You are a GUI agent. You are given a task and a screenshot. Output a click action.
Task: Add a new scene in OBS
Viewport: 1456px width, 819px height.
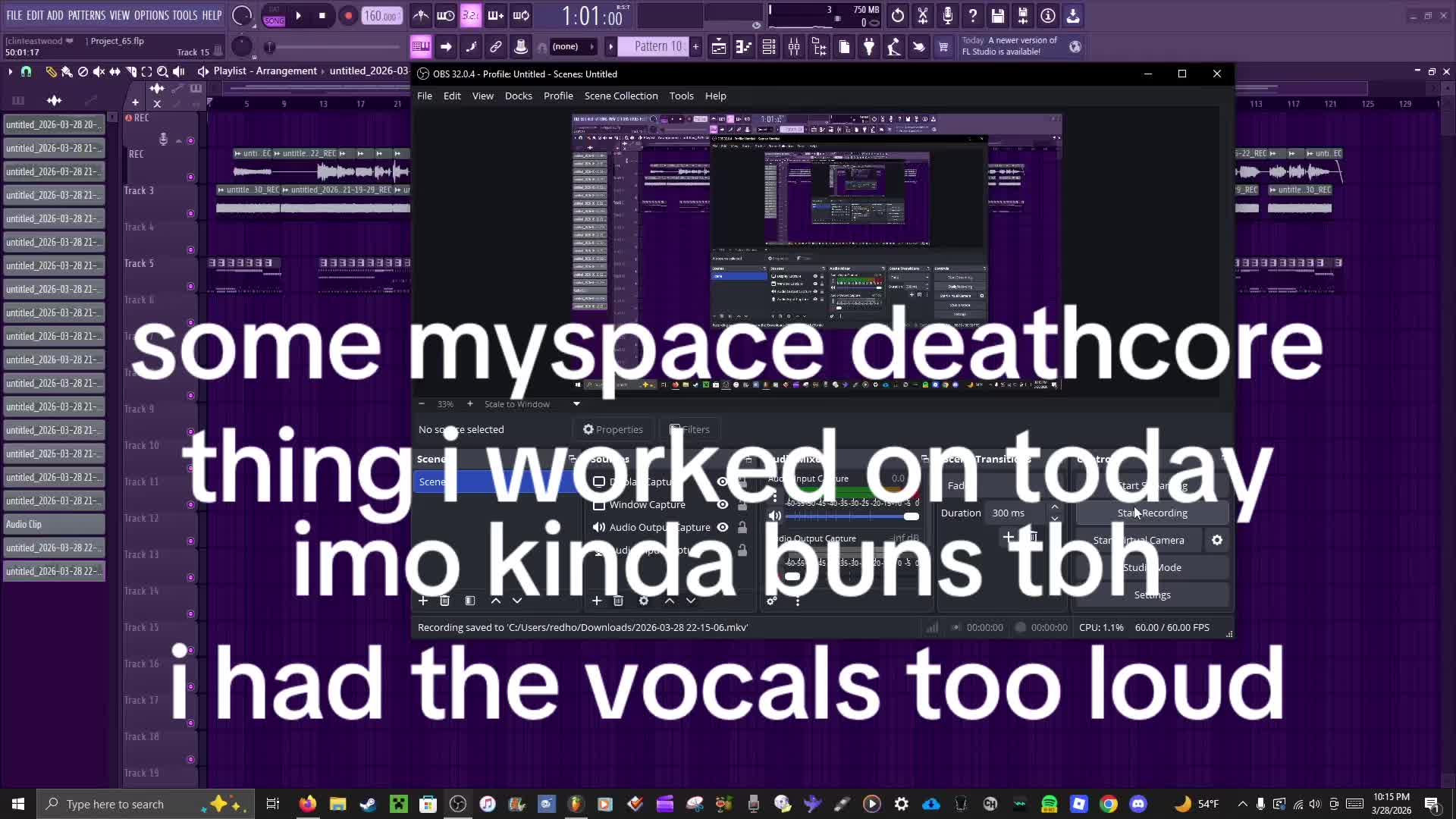pyautogui.click(x=423, y=601)
